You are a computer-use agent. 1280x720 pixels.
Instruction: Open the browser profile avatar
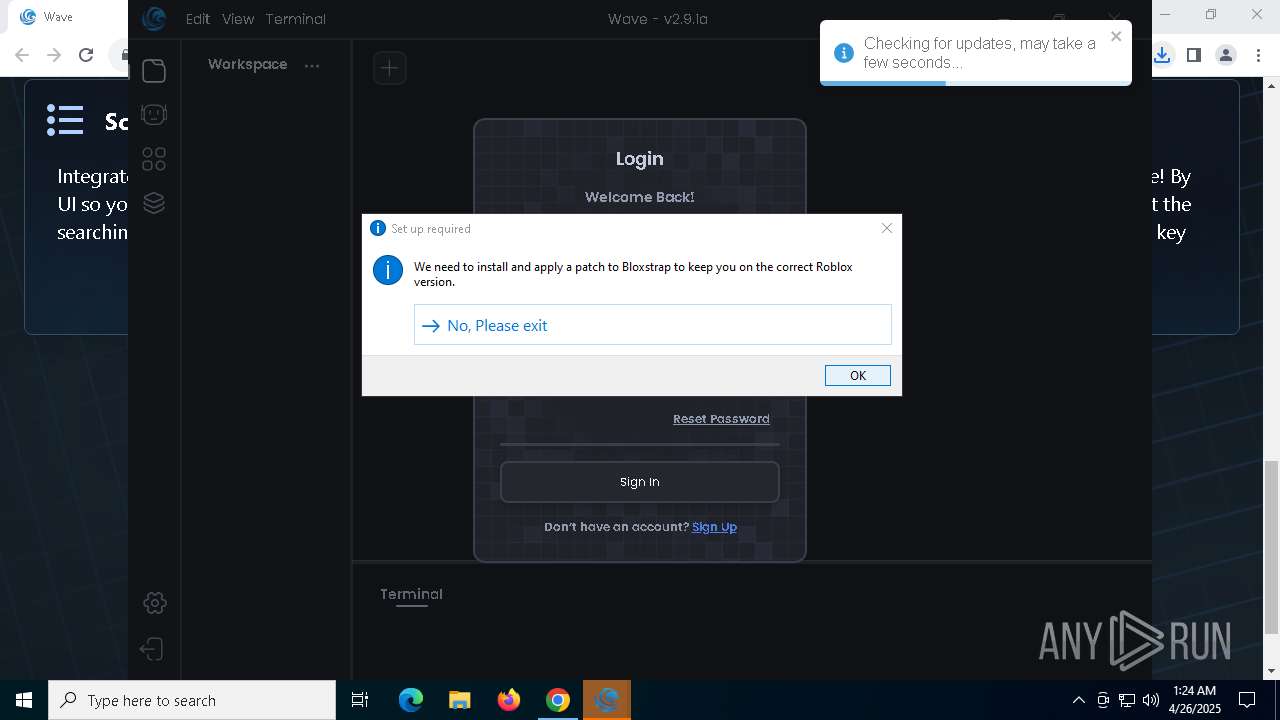pyautogui.click(x=1226, y=55)
